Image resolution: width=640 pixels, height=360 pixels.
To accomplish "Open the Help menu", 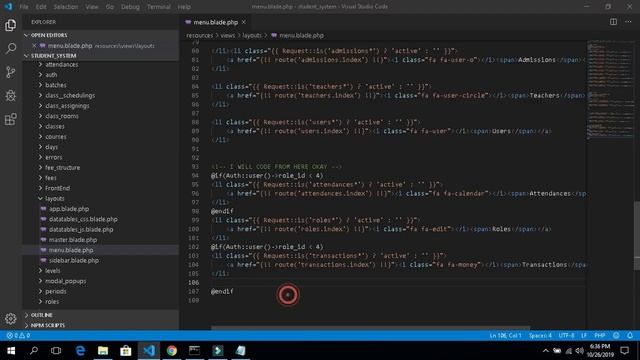I will (184, 7).
